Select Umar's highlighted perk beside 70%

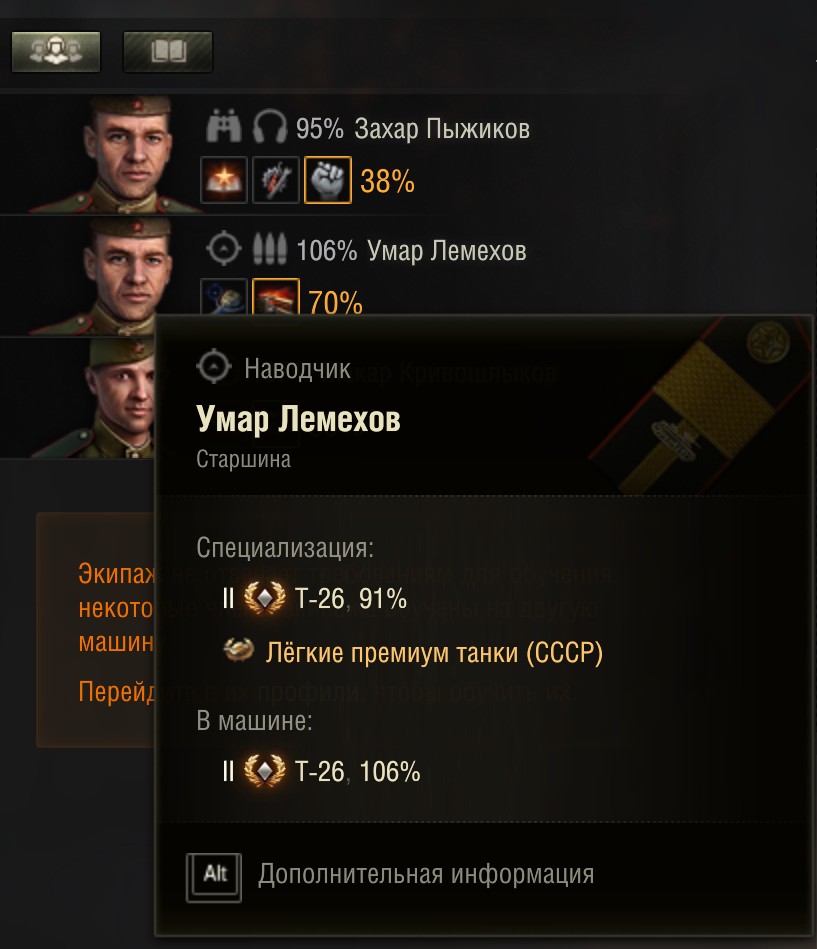276,298
